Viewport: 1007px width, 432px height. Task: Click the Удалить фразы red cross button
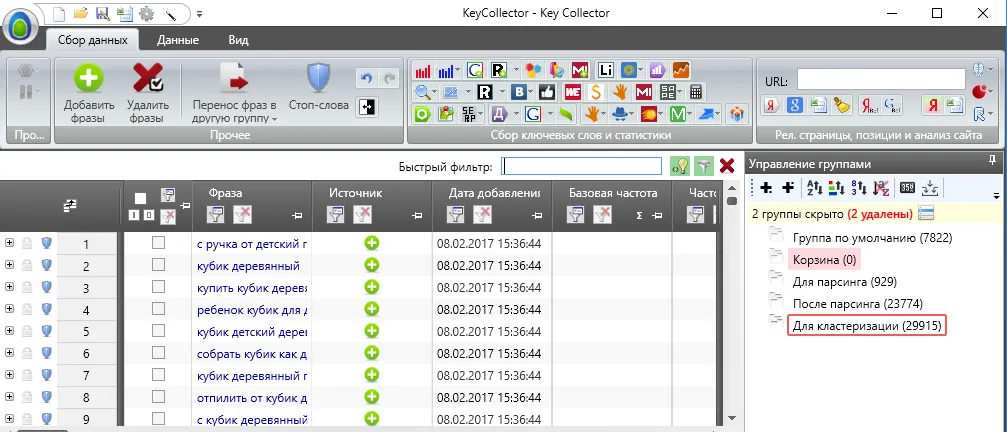[x=148, y=92]
